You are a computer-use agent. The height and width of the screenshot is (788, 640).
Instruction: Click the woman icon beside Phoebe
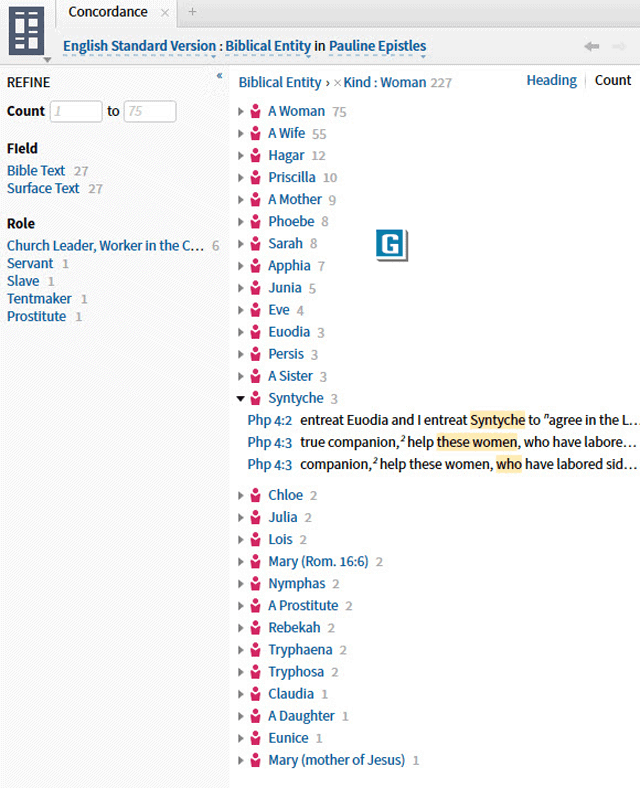coord(256,222)
